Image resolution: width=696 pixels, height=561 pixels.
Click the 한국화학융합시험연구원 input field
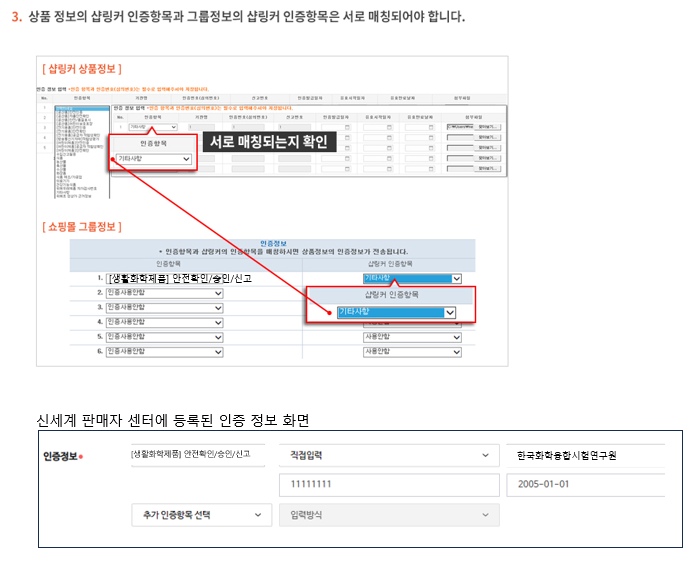[x=584, y=455]
